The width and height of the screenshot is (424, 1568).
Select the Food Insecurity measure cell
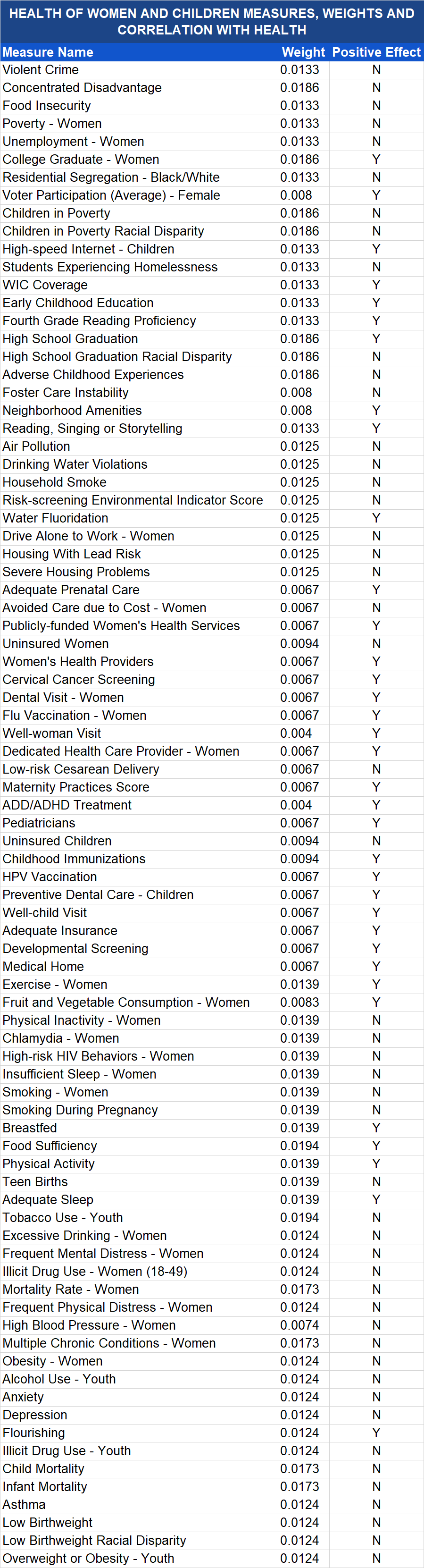click(x=139, y=106)
